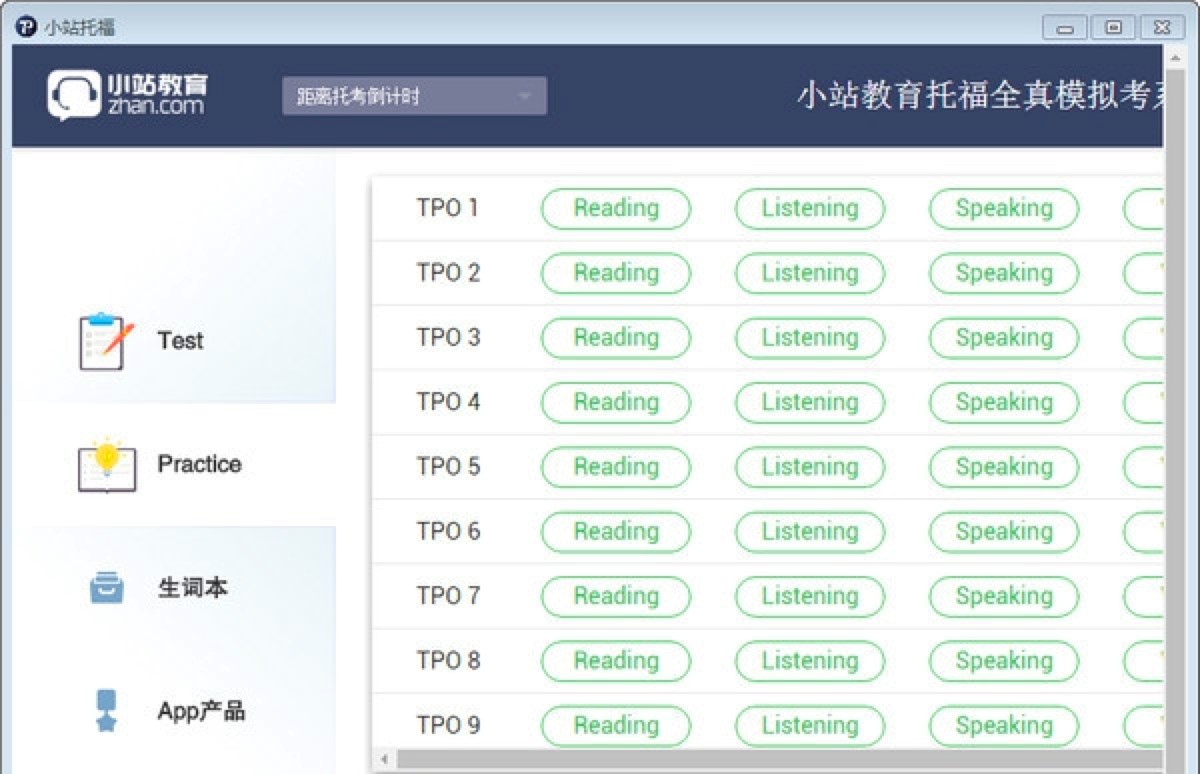Image resolution: width=1200 pixels, height=774 pixels.
Task: Click the horizontal scrollbar left arrow
Action: [x=384, y=760]
